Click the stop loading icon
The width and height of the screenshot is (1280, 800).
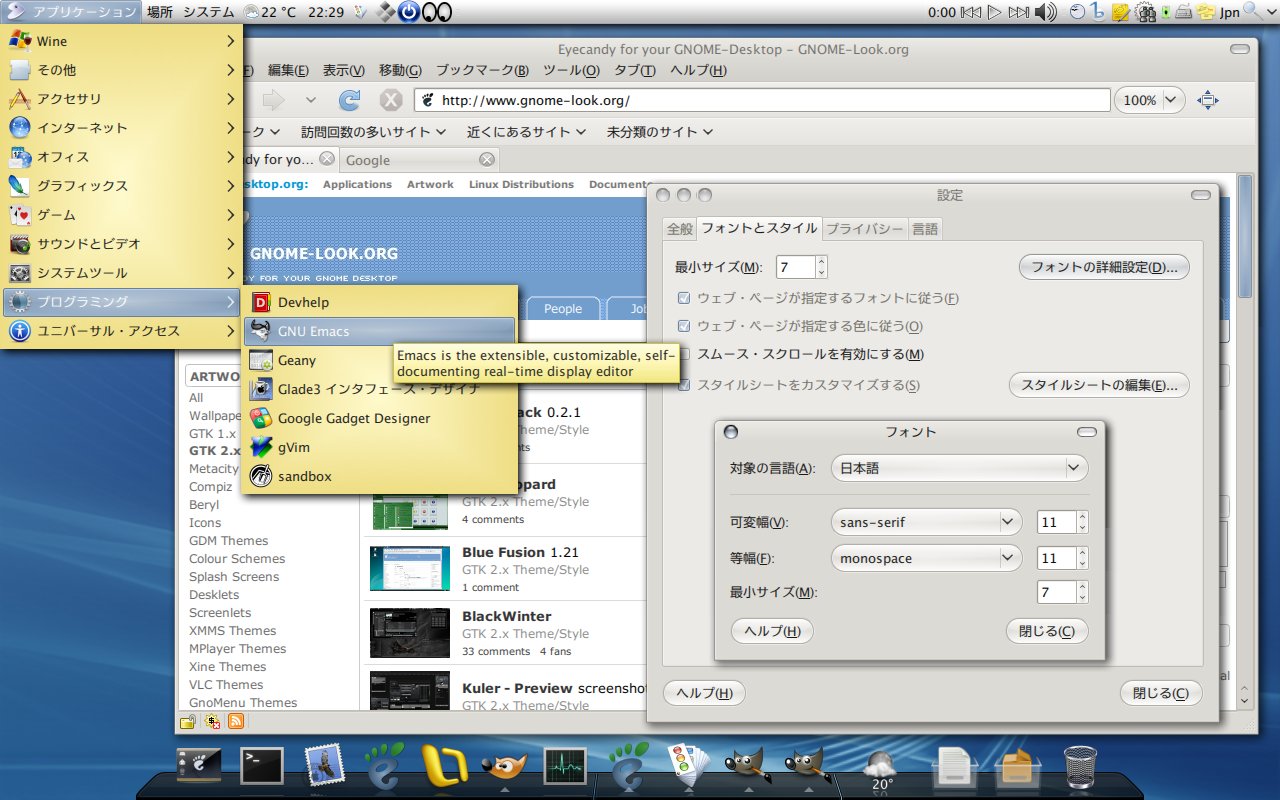point(391,100)
